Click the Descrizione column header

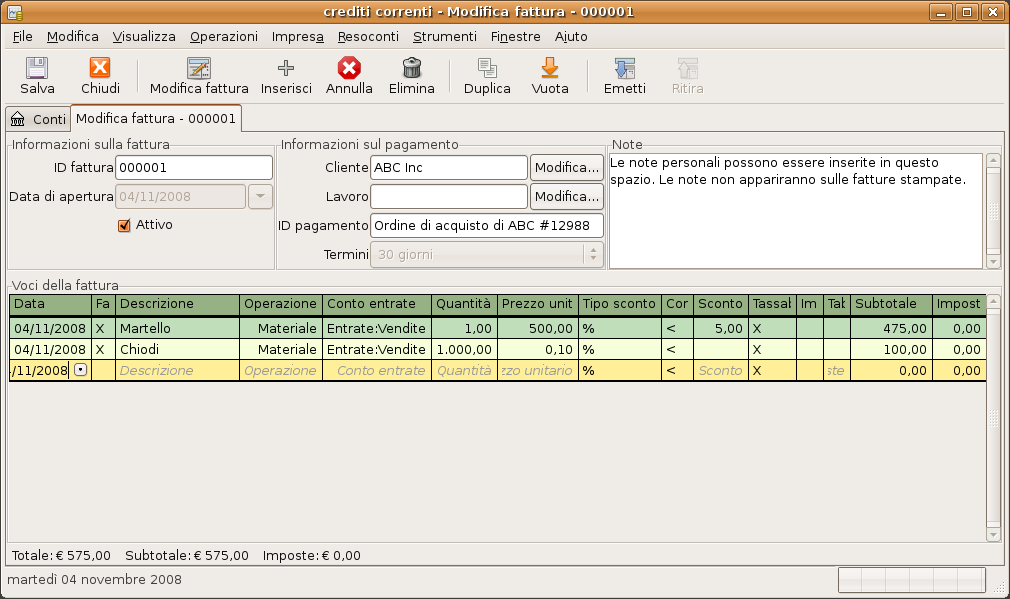point(177,304)
